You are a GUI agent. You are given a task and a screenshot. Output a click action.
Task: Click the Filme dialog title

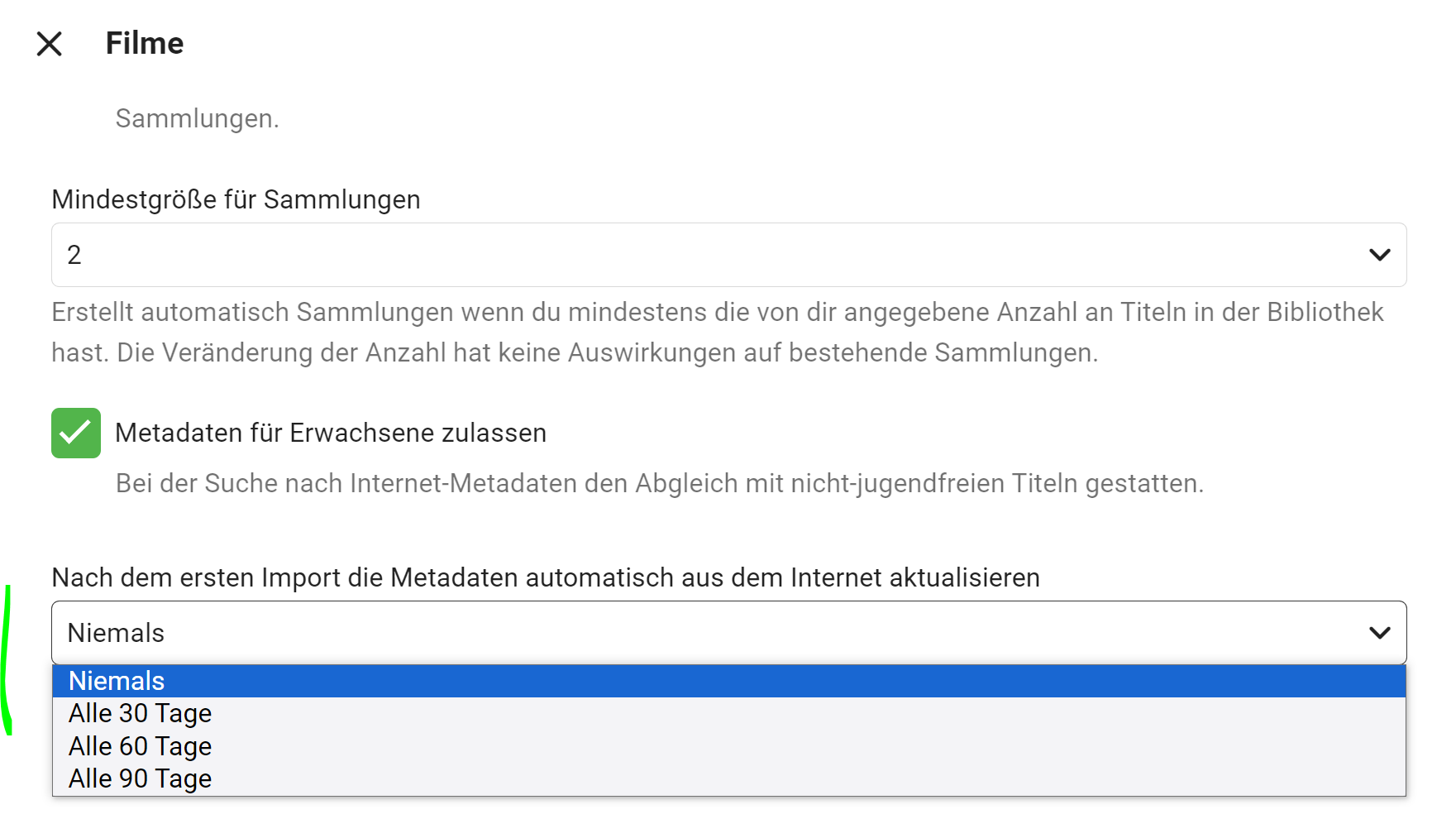click(x=145, y=44)
